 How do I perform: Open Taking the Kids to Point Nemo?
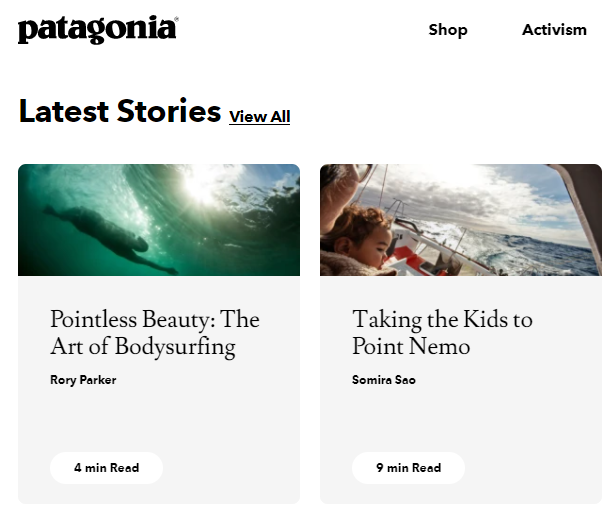(442, 333)
